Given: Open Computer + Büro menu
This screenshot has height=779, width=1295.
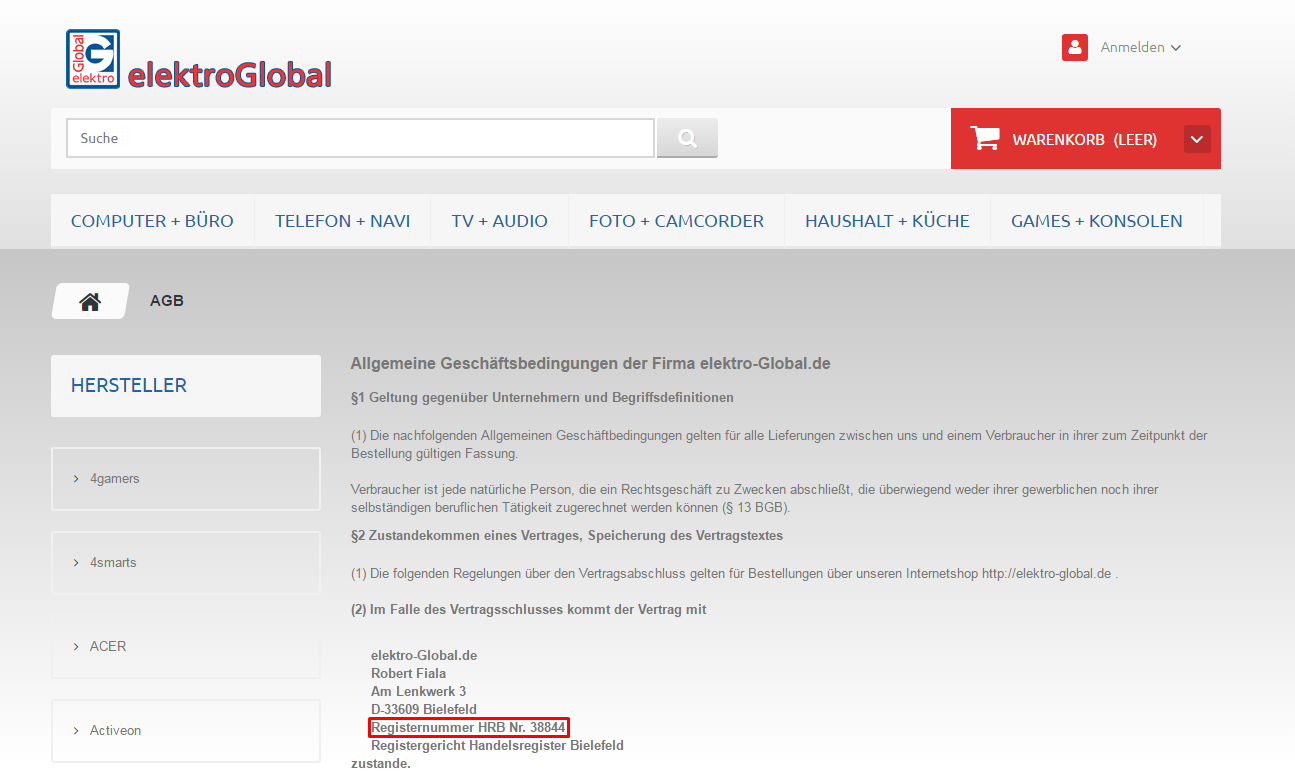Looking at the screenshot, I should [152, 221].
